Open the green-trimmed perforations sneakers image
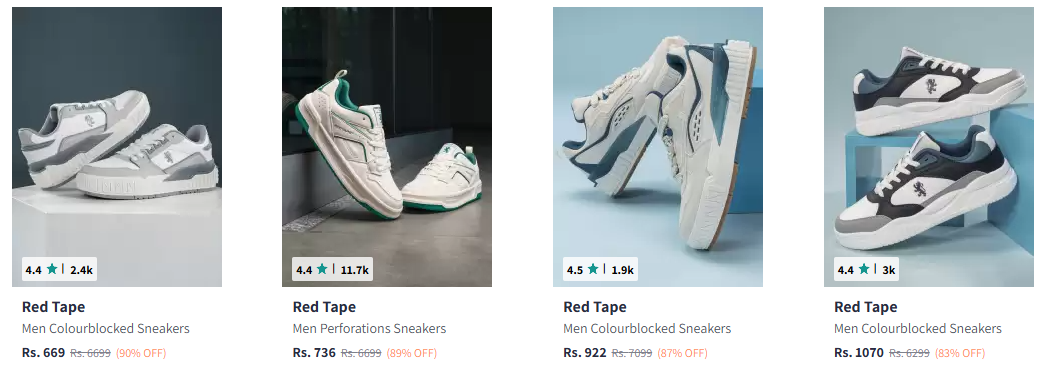 pyautogui.click(x=387, y=146)
